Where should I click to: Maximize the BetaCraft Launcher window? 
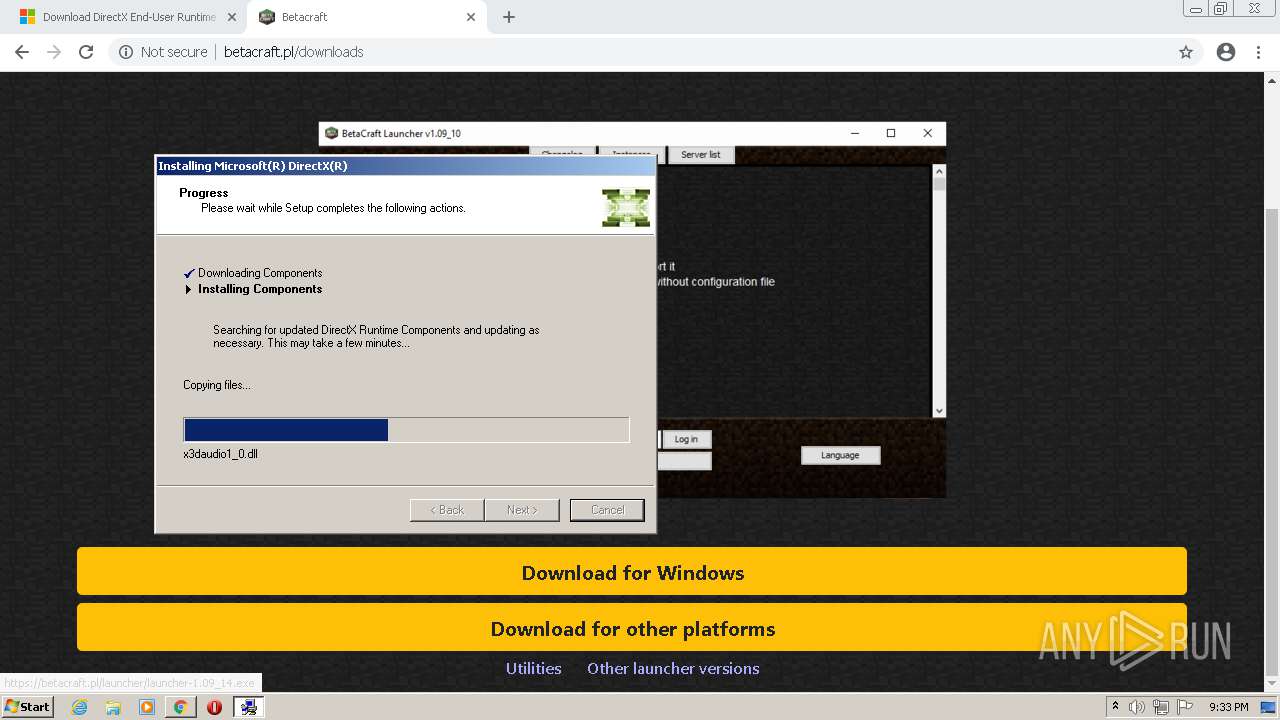coord(890,133)
